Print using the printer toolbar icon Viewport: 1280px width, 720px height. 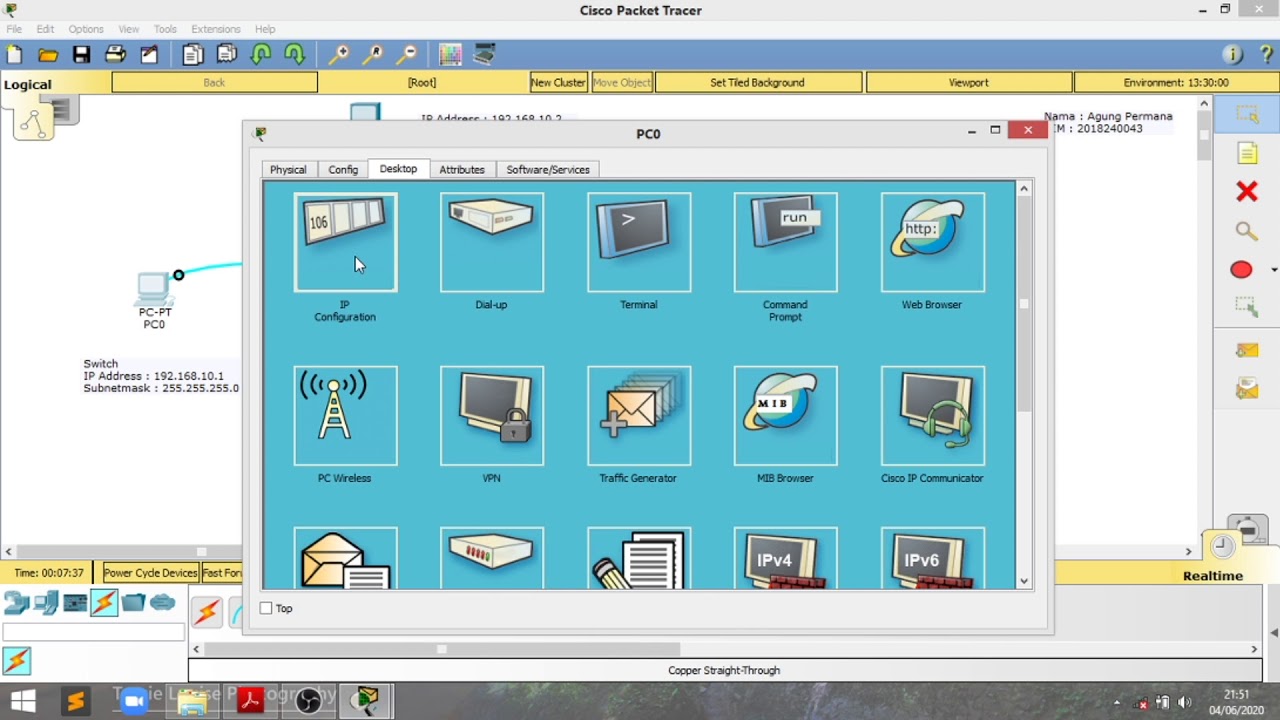116,54
